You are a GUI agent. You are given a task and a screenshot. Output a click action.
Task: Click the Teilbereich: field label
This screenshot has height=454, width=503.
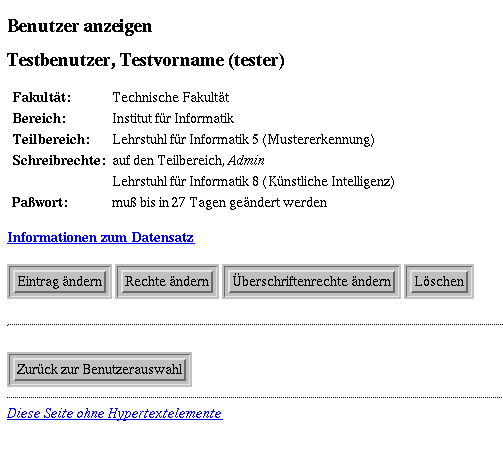[51, 140]
